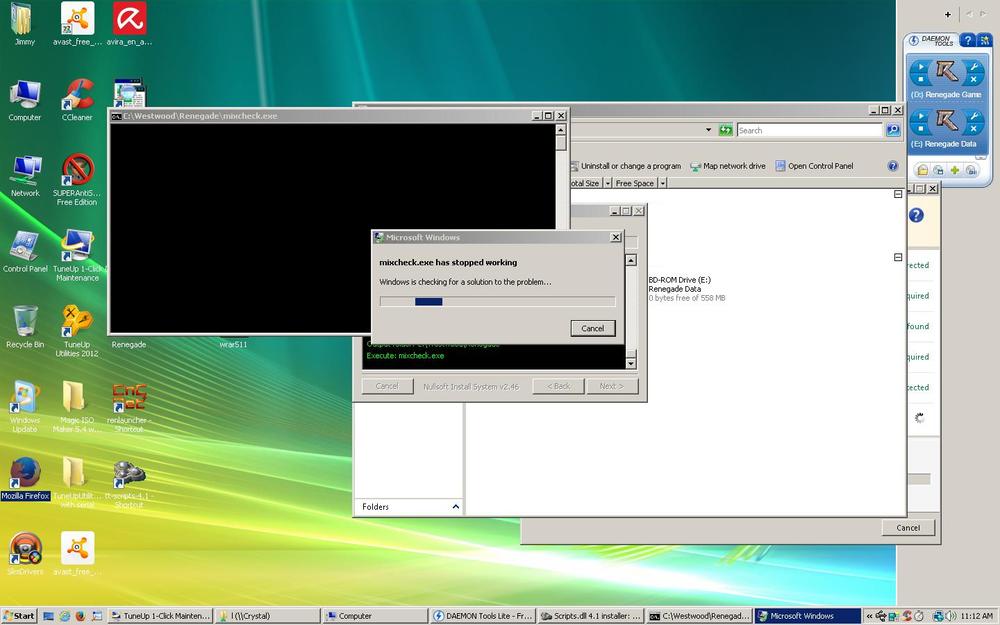Image resolution: width=1000 pixels, height=625 pixels.
Task: Switch to C:\Westwood\Renegad... taskbar button
Action: 699,616
